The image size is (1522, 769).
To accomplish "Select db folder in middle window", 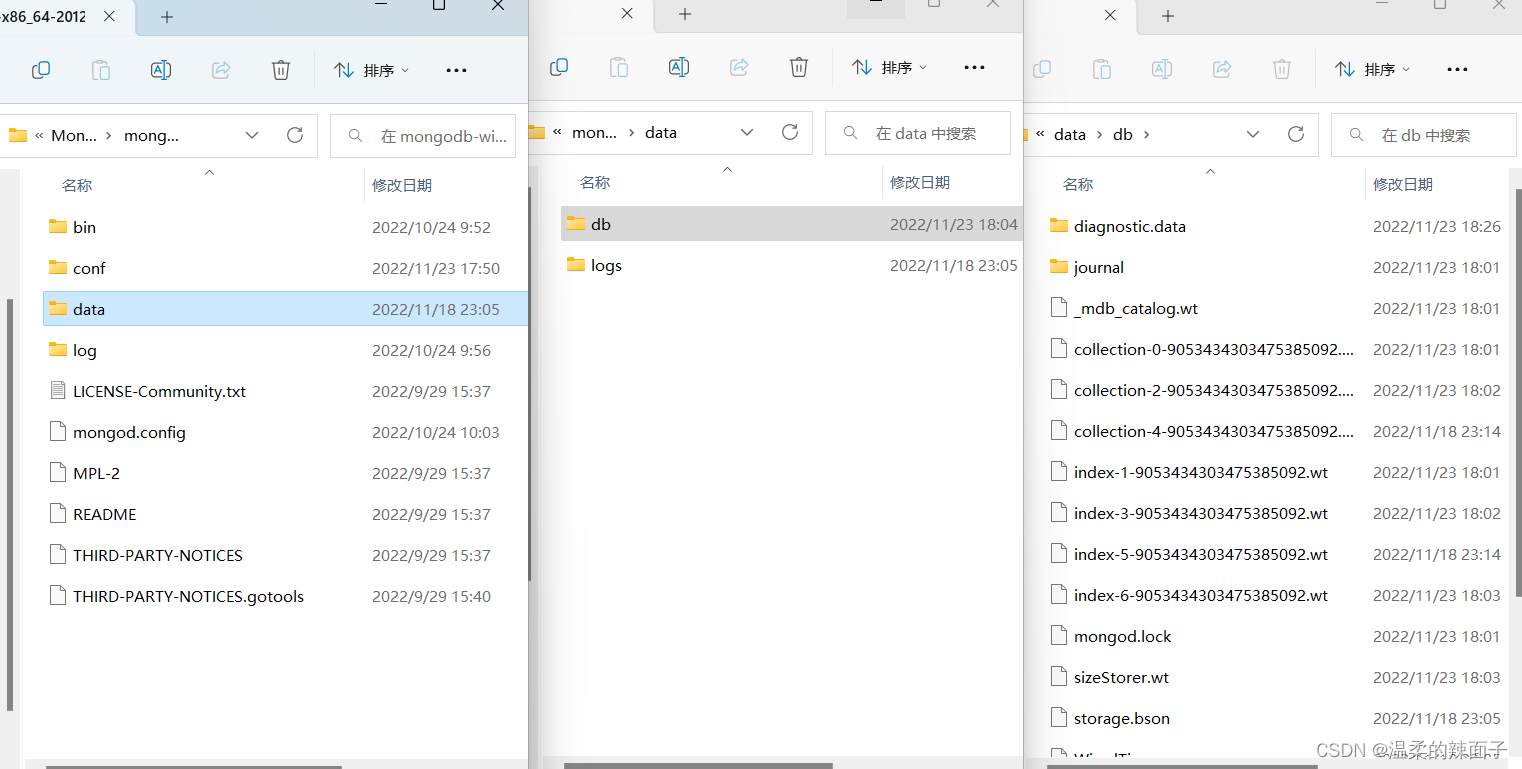I will [791, 224].
